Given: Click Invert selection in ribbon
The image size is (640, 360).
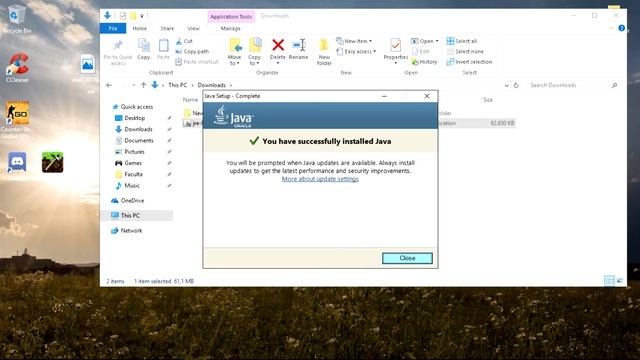Looking at the screenshot, I should [469, 62].
